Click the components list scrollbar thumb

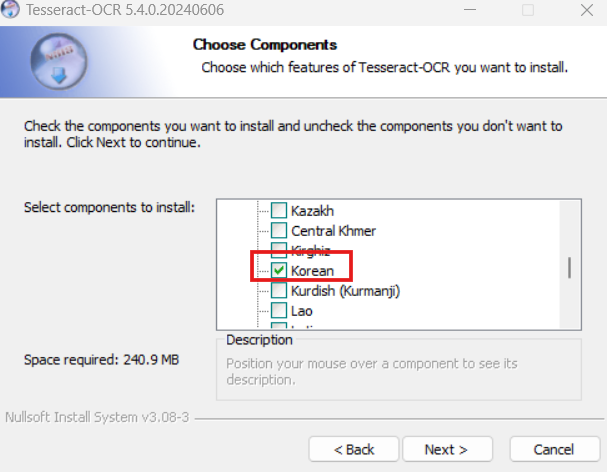click(x=569, y=268)
